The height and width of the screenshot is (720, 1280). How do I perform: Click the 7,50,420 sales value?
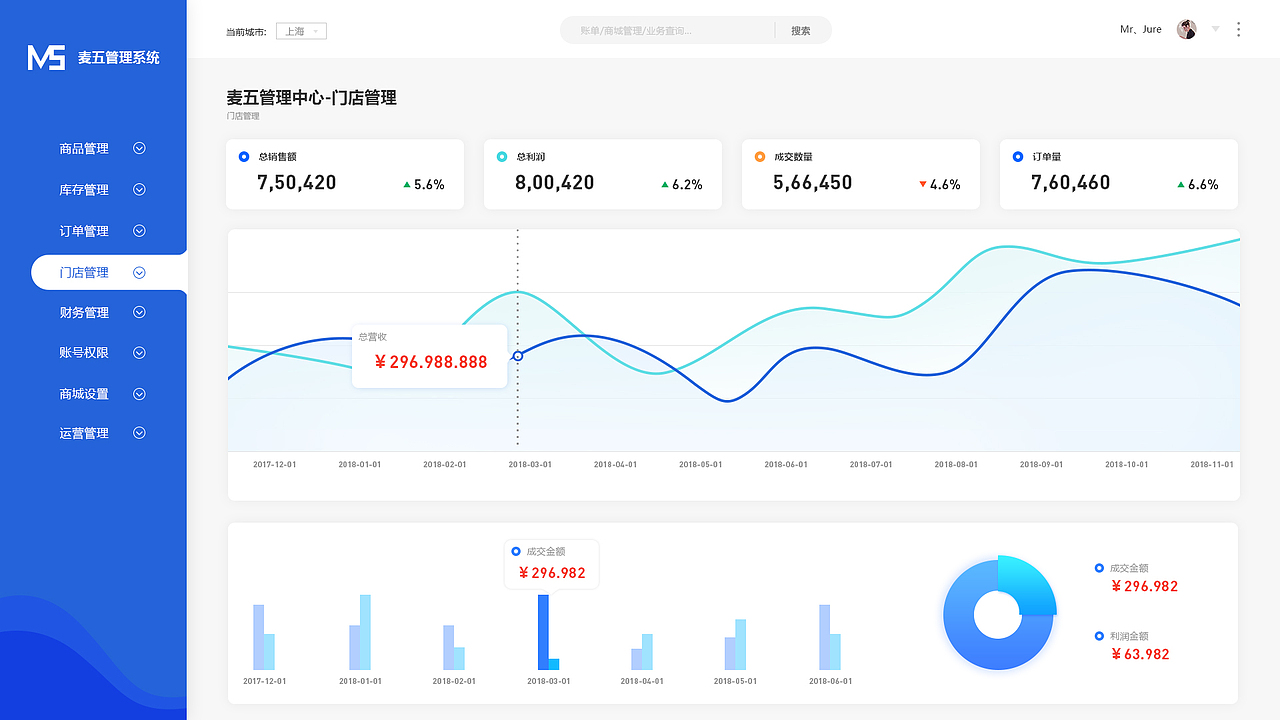(297, 183)
